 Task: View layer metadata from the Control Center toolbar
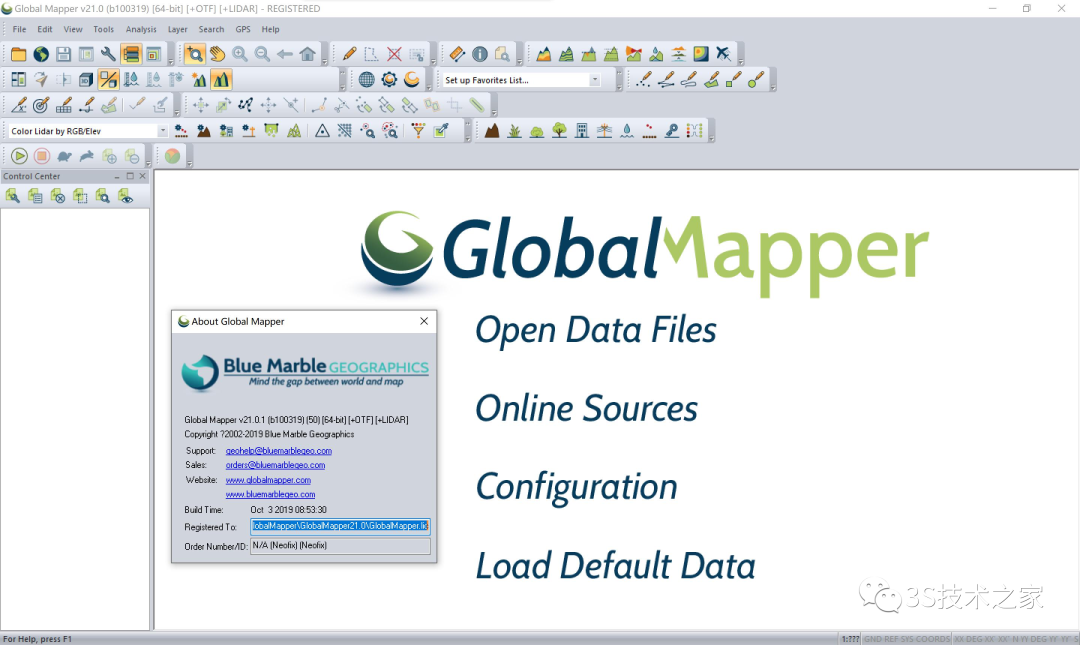coord(35,196)
